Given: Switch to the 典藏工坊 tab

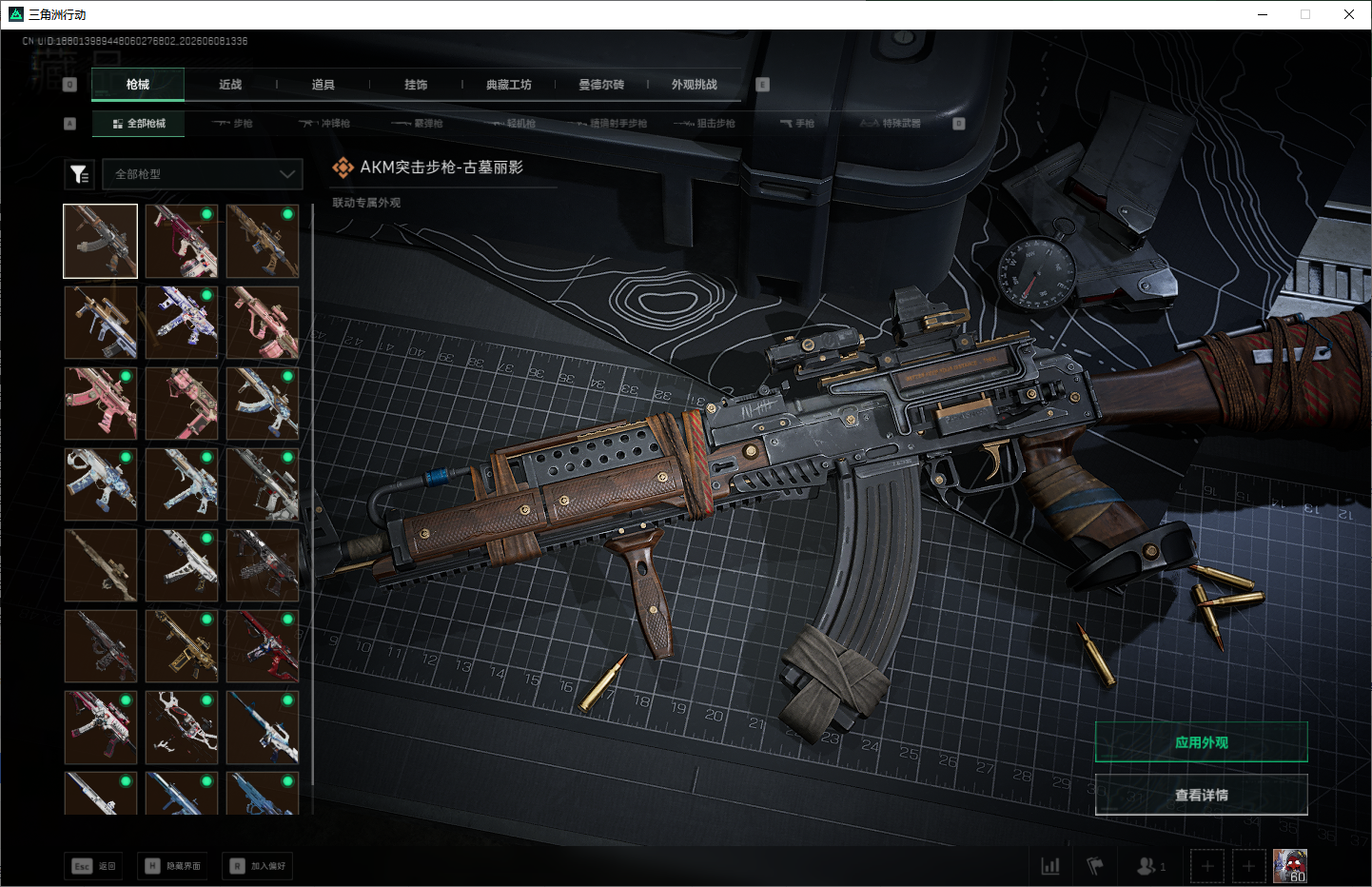Looking at the screenshot, I should [509, 85].
